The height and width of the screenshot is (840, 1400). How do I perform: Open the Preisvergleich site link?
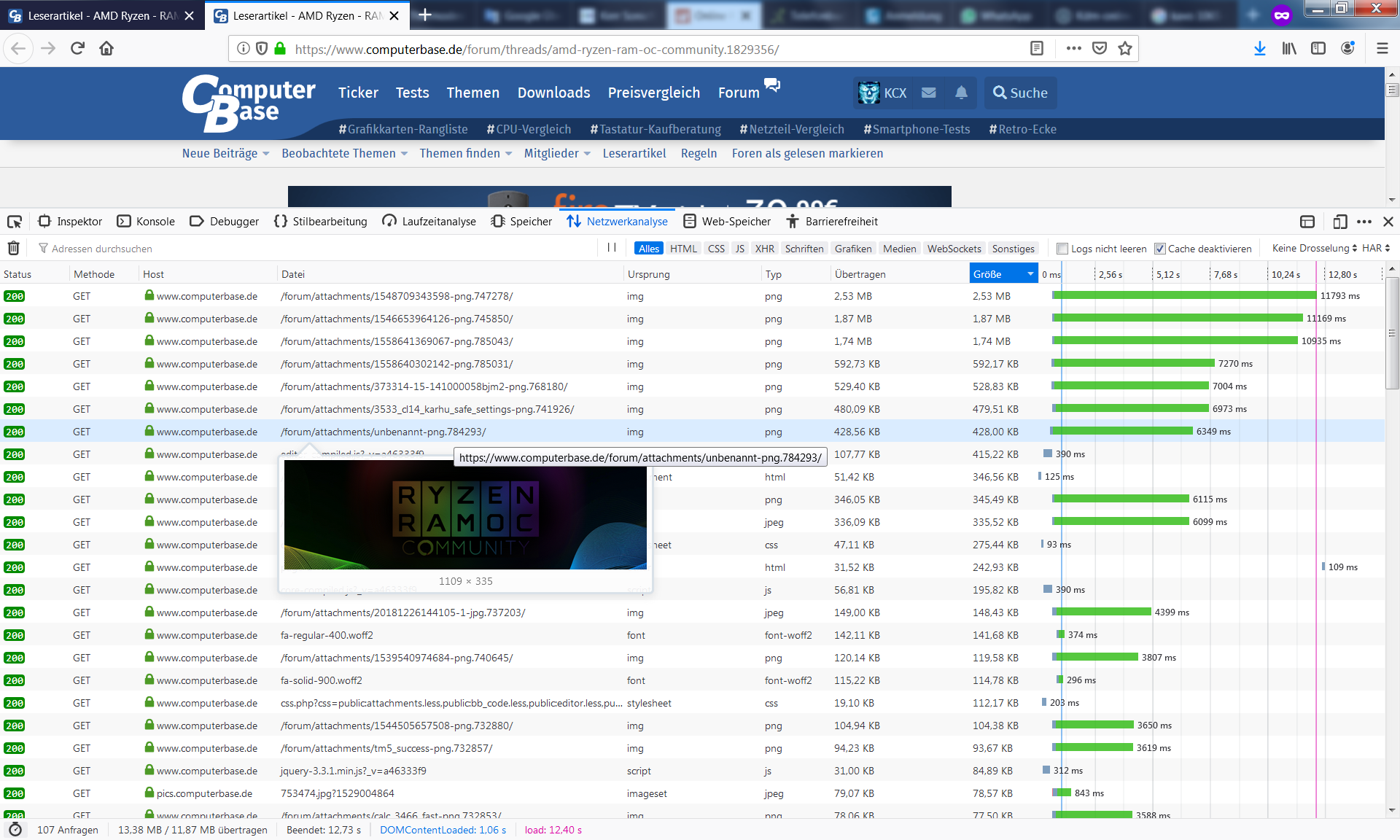tap(653, 93)
